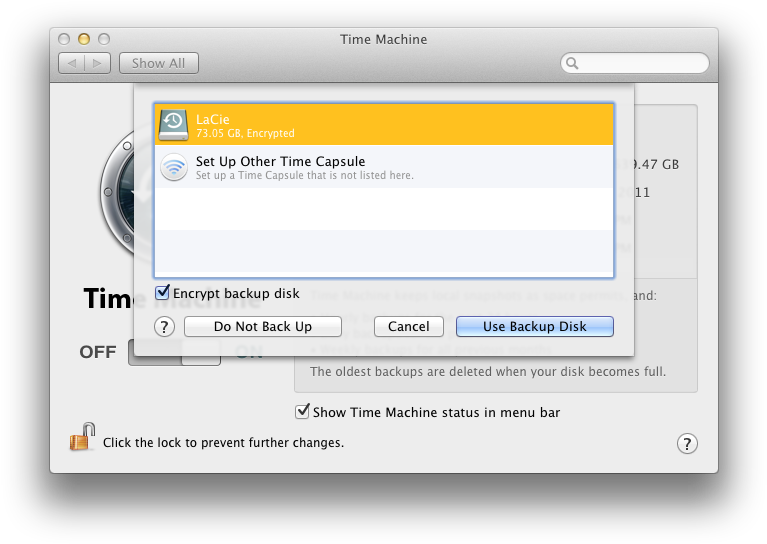767x544 pixels.
Task: Go back with the left arrow
Action: pyautogui.click(x=72, y=63)
